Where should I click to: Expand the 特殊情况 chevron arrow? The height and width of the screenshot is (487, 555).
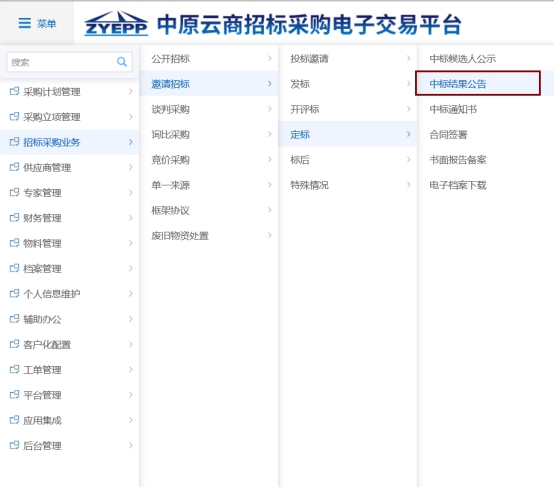[x=408, y=184]
